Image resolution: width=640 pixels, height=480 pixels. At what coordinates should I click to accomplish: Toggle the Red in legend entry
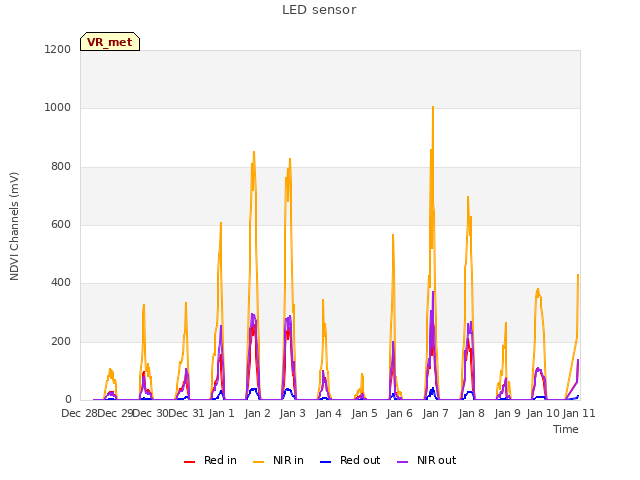click(210, 460)
